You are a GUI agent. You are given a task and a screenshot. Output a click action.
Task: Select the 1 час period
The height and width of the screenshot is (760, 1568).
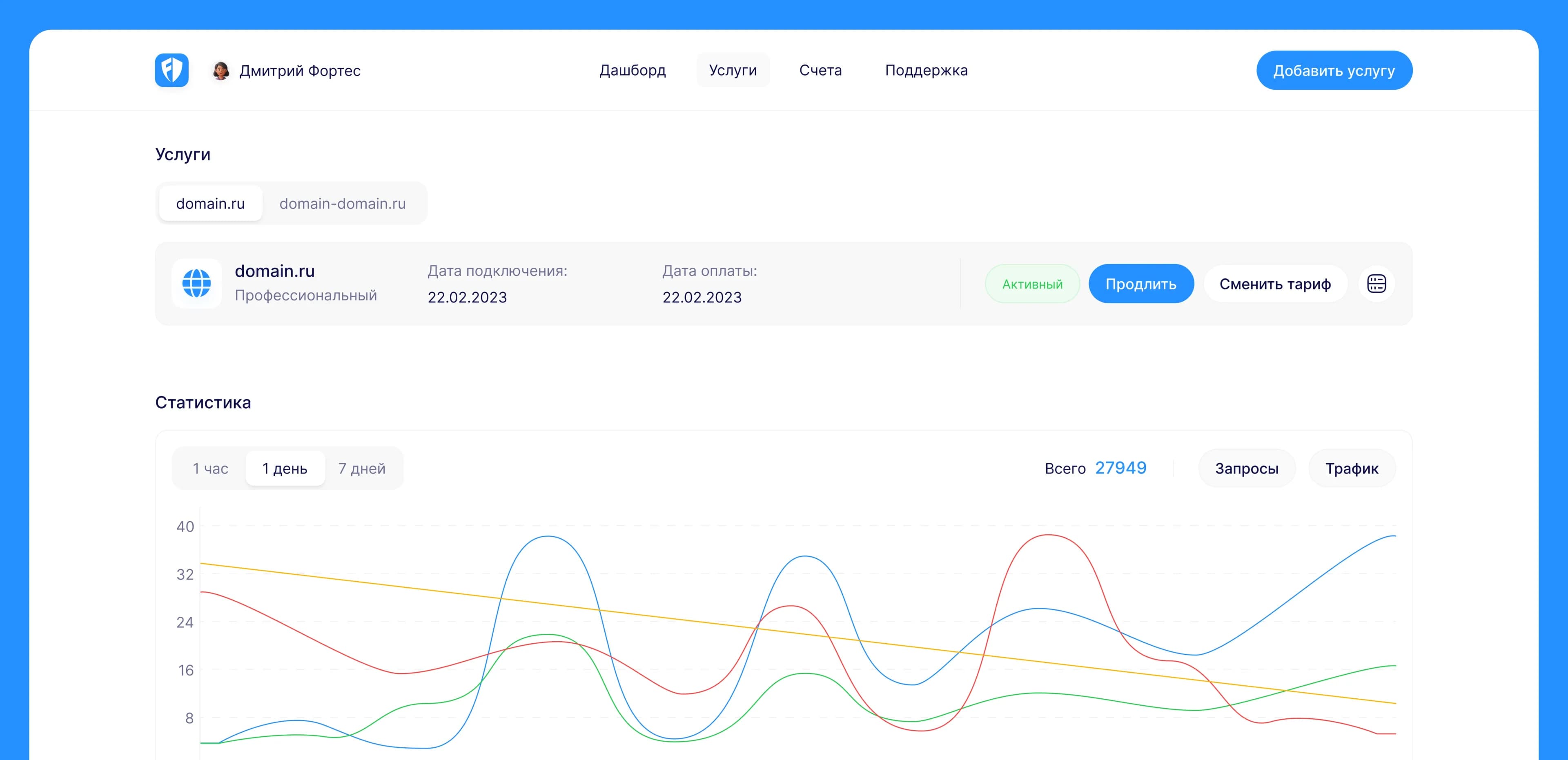pyautogui.click(x=210, y=468)
